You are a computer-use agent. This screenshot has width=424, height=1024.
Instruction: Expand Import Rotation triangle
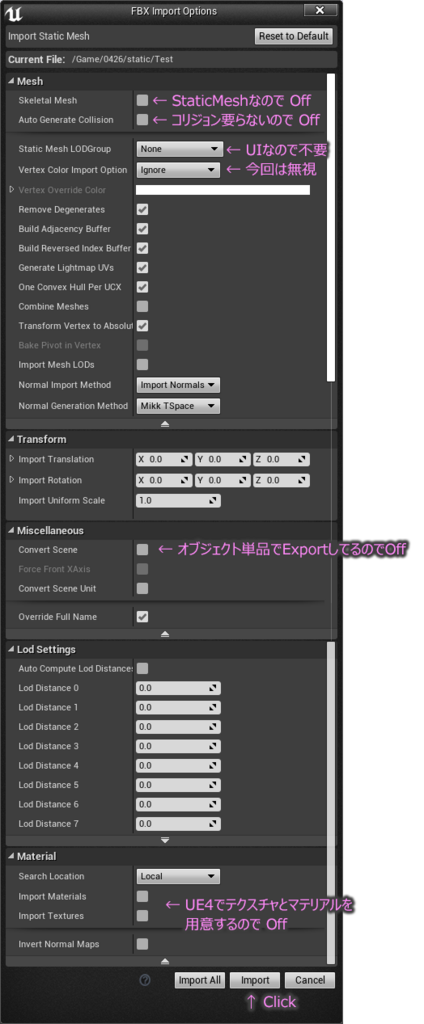tap(12, 480)
